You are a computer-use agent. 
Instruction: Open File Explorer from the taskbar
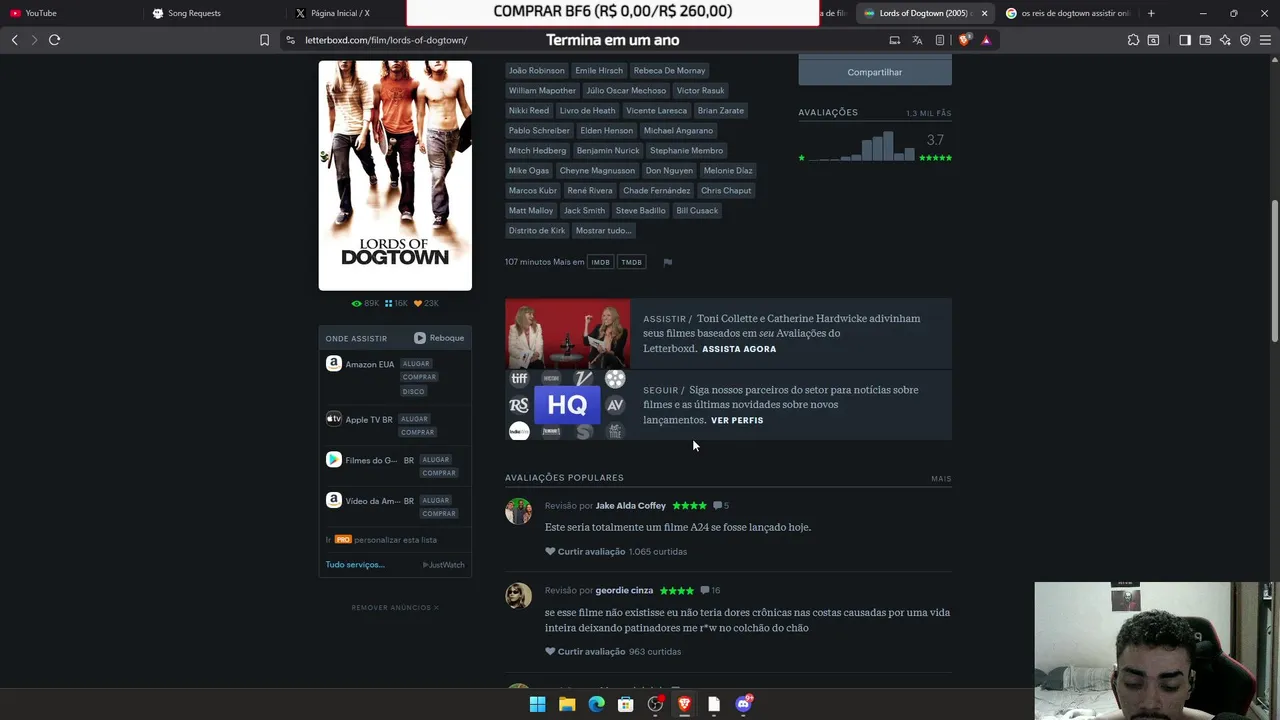coord(567,704)
